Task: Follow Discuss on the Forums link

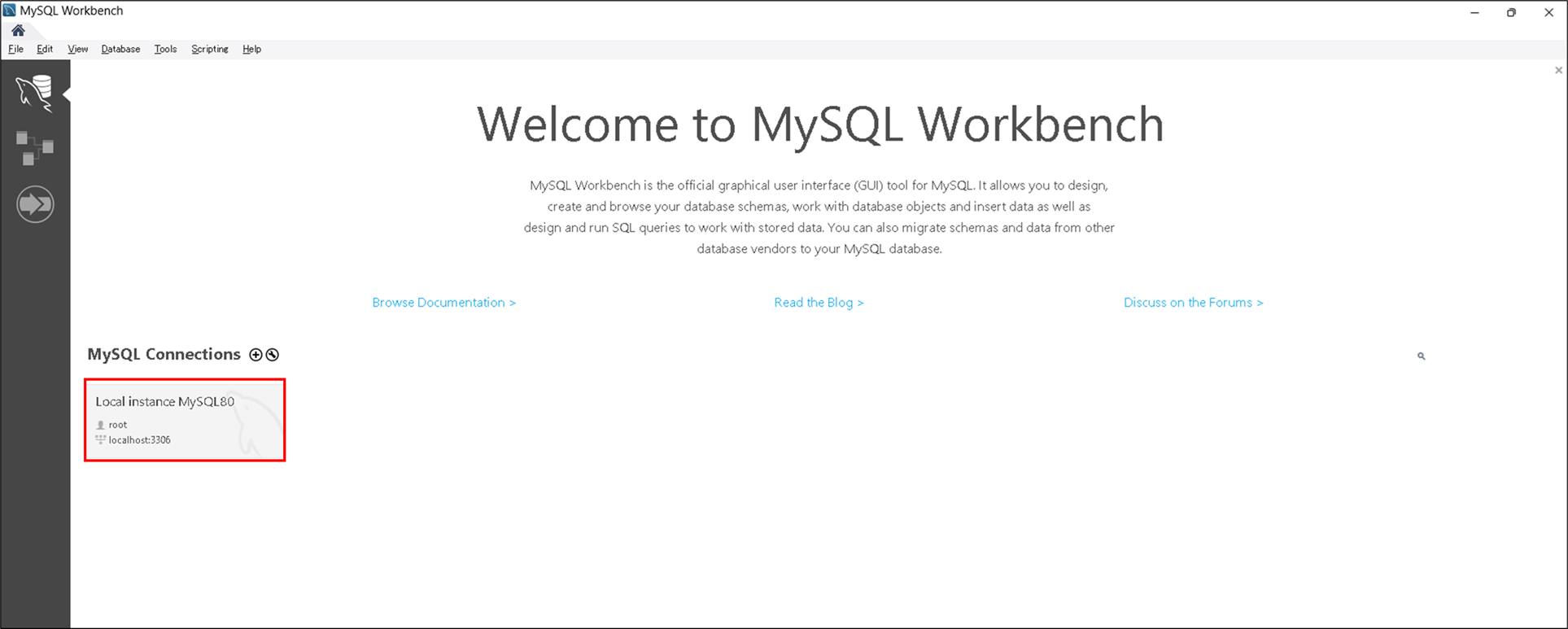Action: click(1193, 303)
